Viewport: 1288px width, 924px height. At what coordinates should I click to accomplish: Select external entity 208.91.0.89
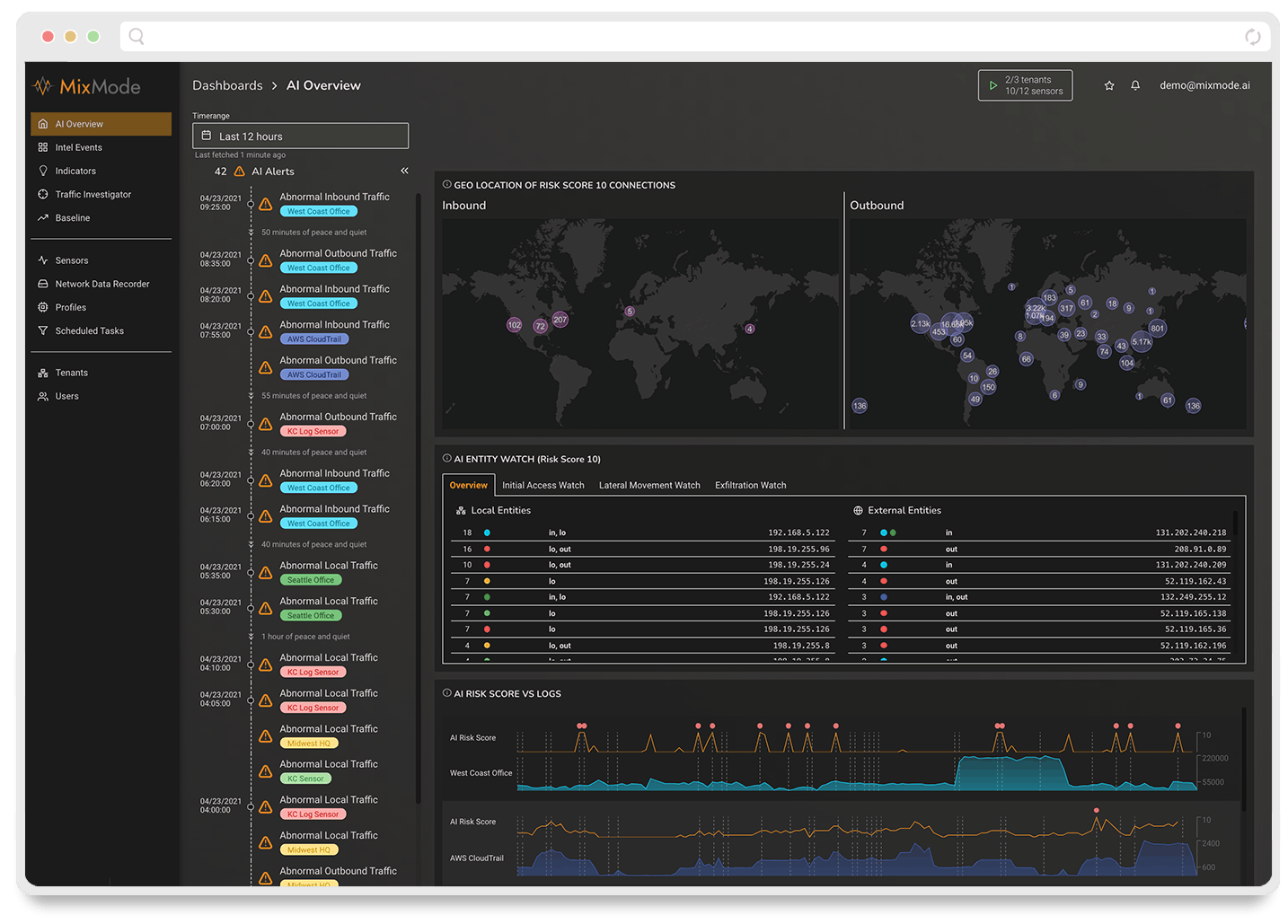1039,549
